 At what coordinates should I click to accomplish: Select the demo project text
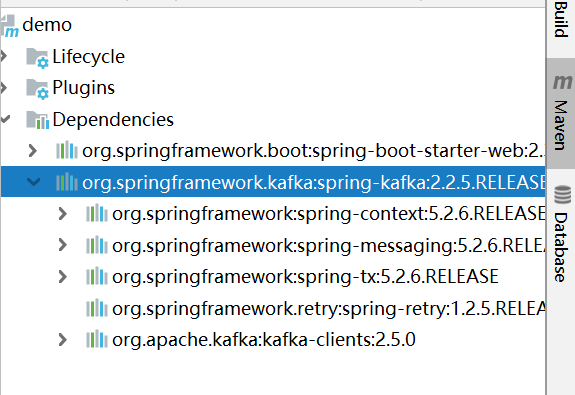(47, 25)
